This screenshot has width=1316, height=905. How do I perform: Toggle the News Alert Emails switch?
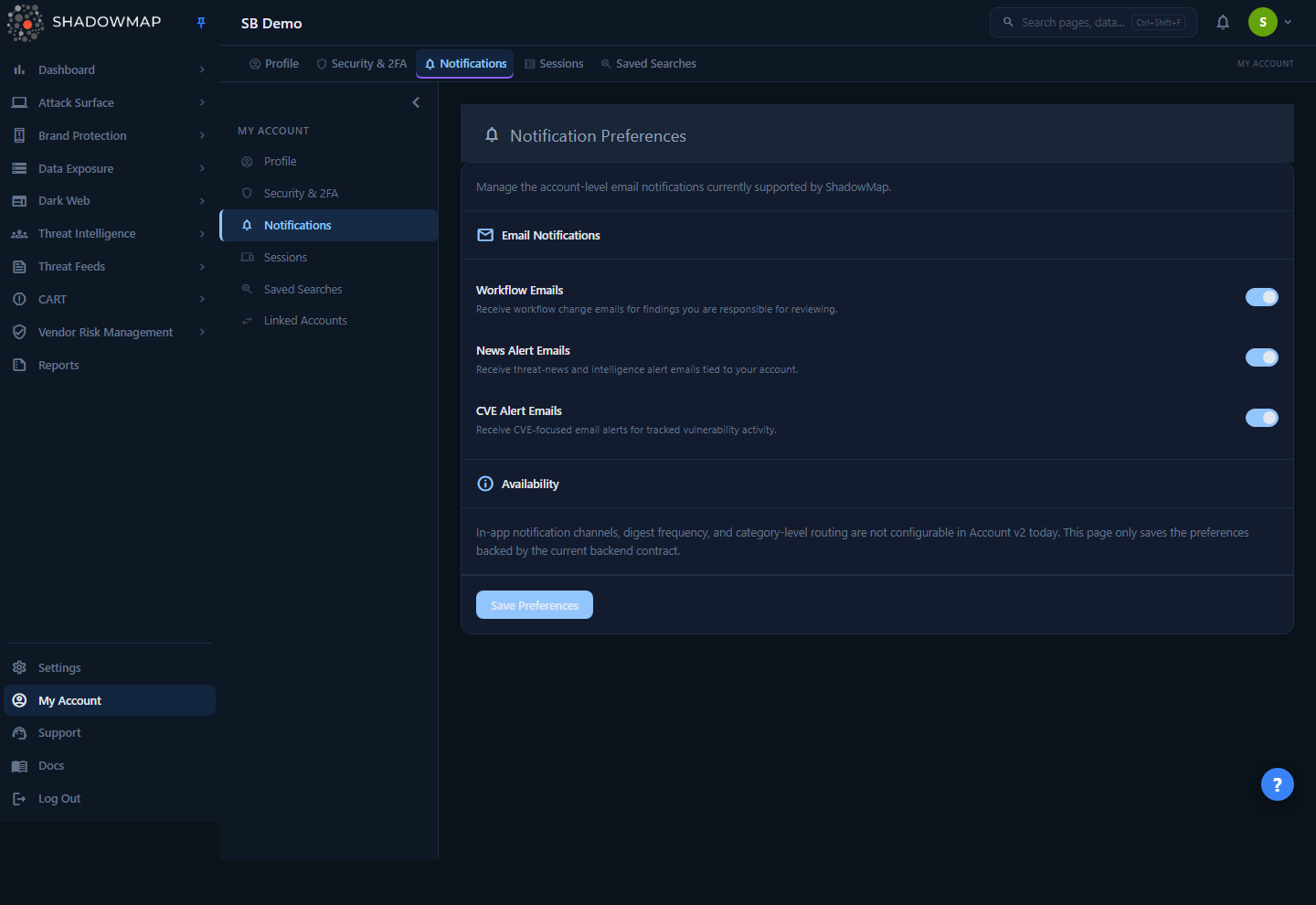(1262, 357)
